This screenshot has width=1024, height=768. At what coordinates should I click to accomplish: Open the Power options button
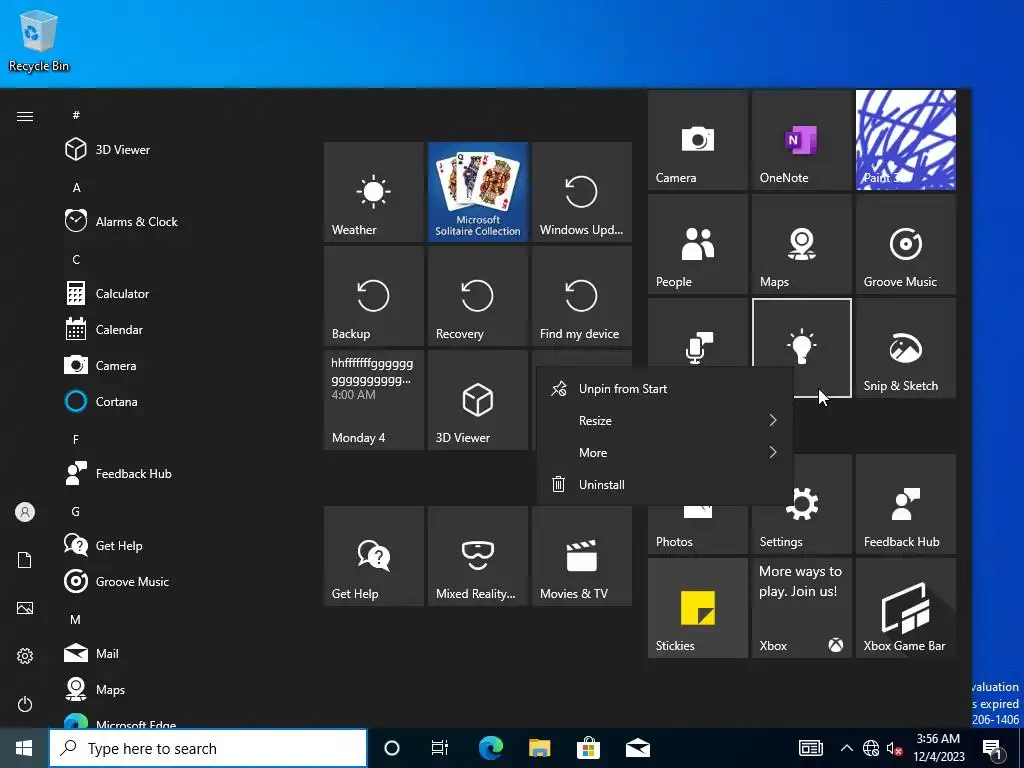25,704
